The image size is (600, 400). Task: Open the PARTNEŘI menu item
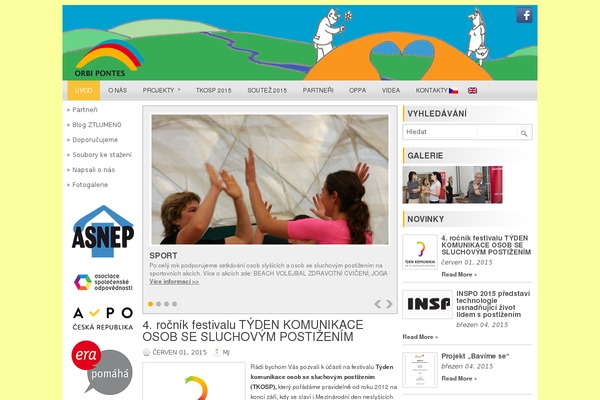[318, 90]
